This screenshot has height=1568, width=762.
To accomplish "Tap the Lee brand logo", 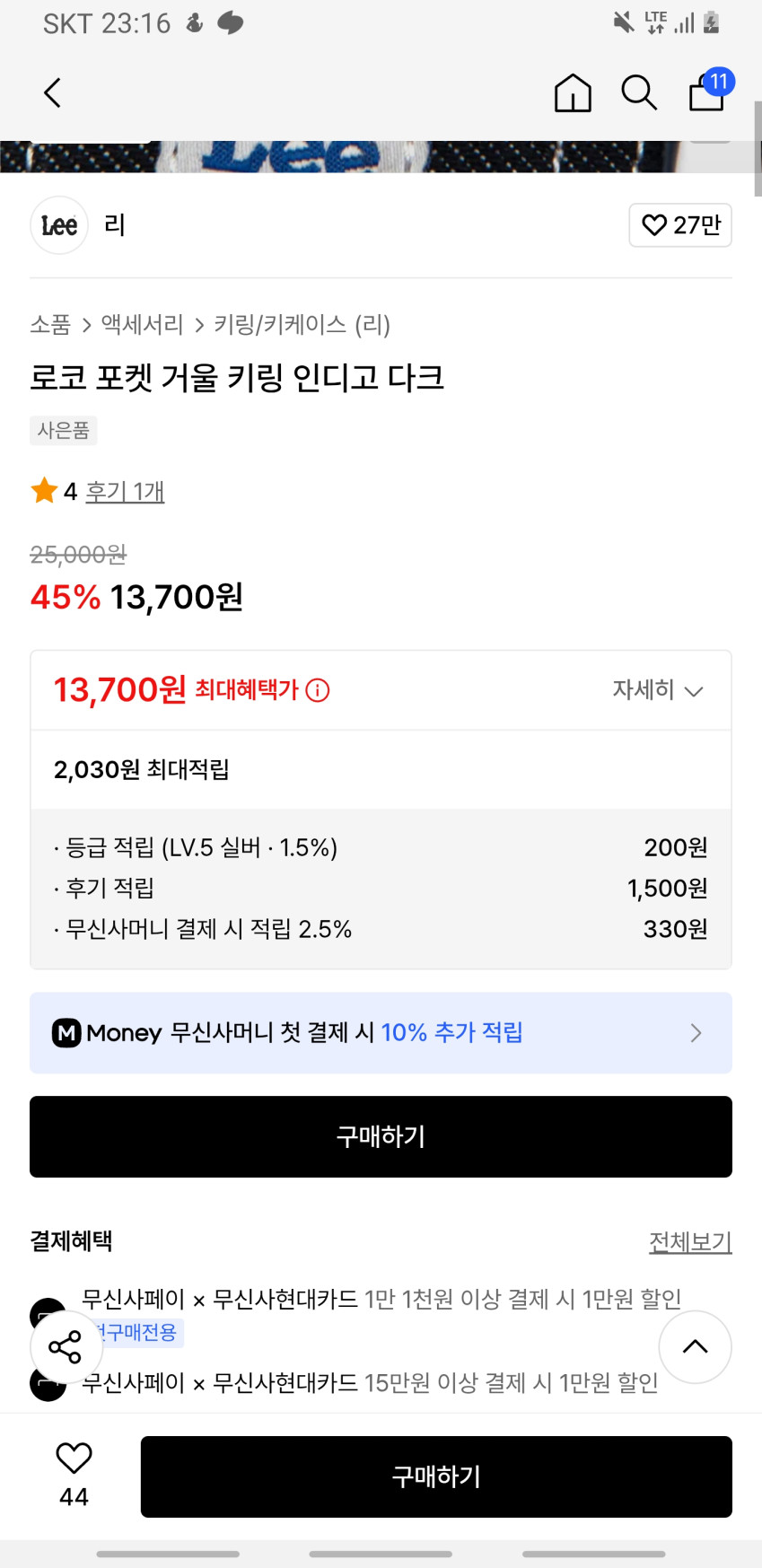I will pyautogui.click(x=59, y=225).
